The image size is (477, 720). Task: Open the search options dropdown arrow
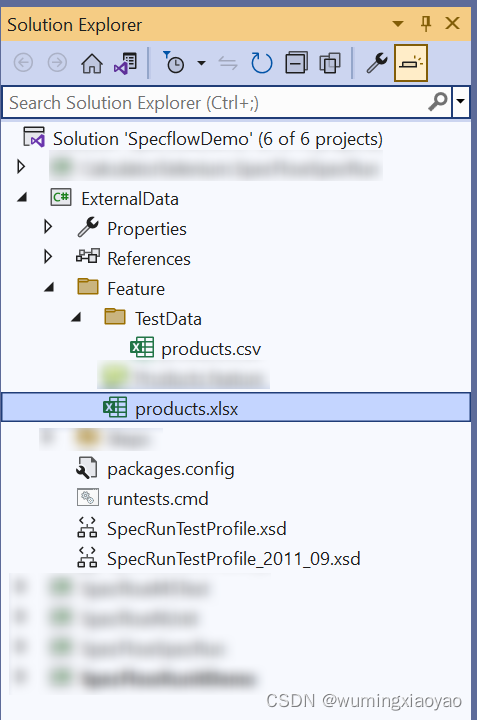pyautogui.click(x=460, y=101)
